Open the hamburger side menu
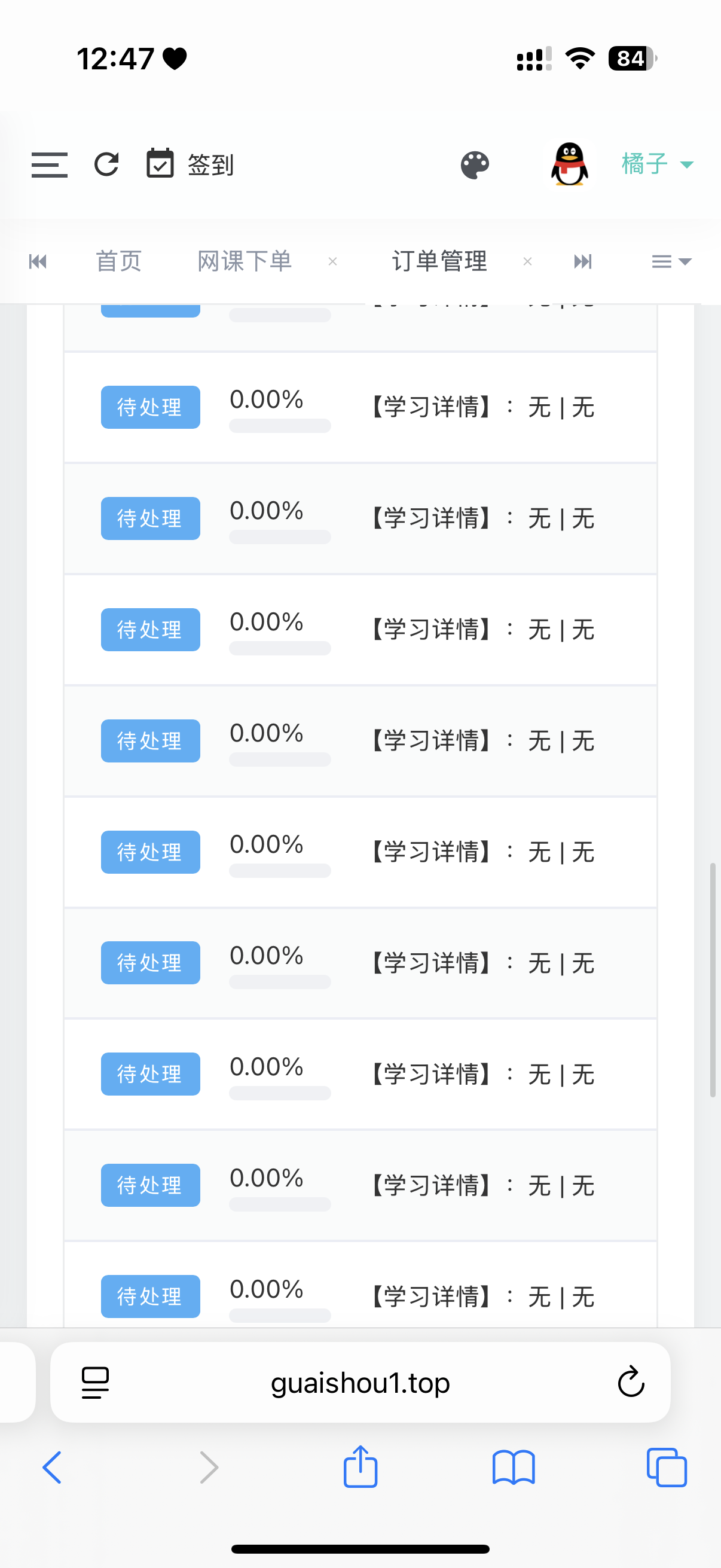 49,164
